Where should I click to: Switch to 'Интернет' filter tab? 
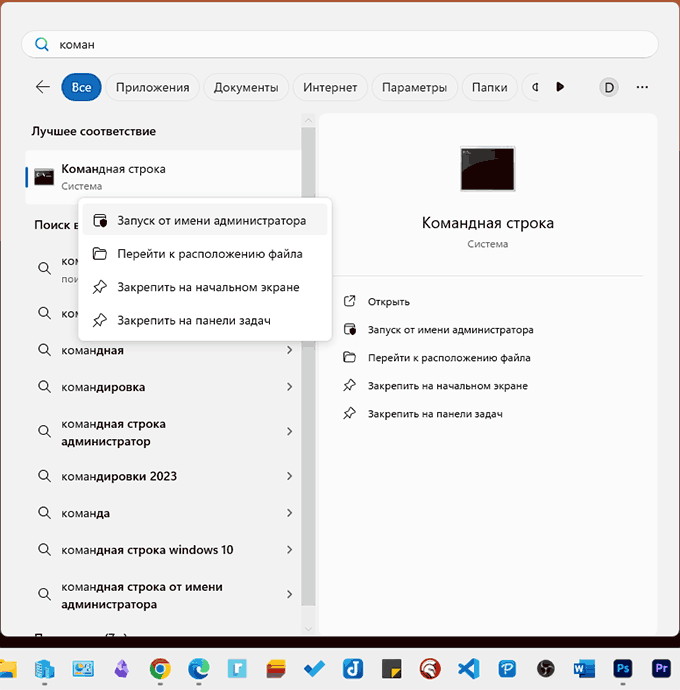click(x=330, y=87)
